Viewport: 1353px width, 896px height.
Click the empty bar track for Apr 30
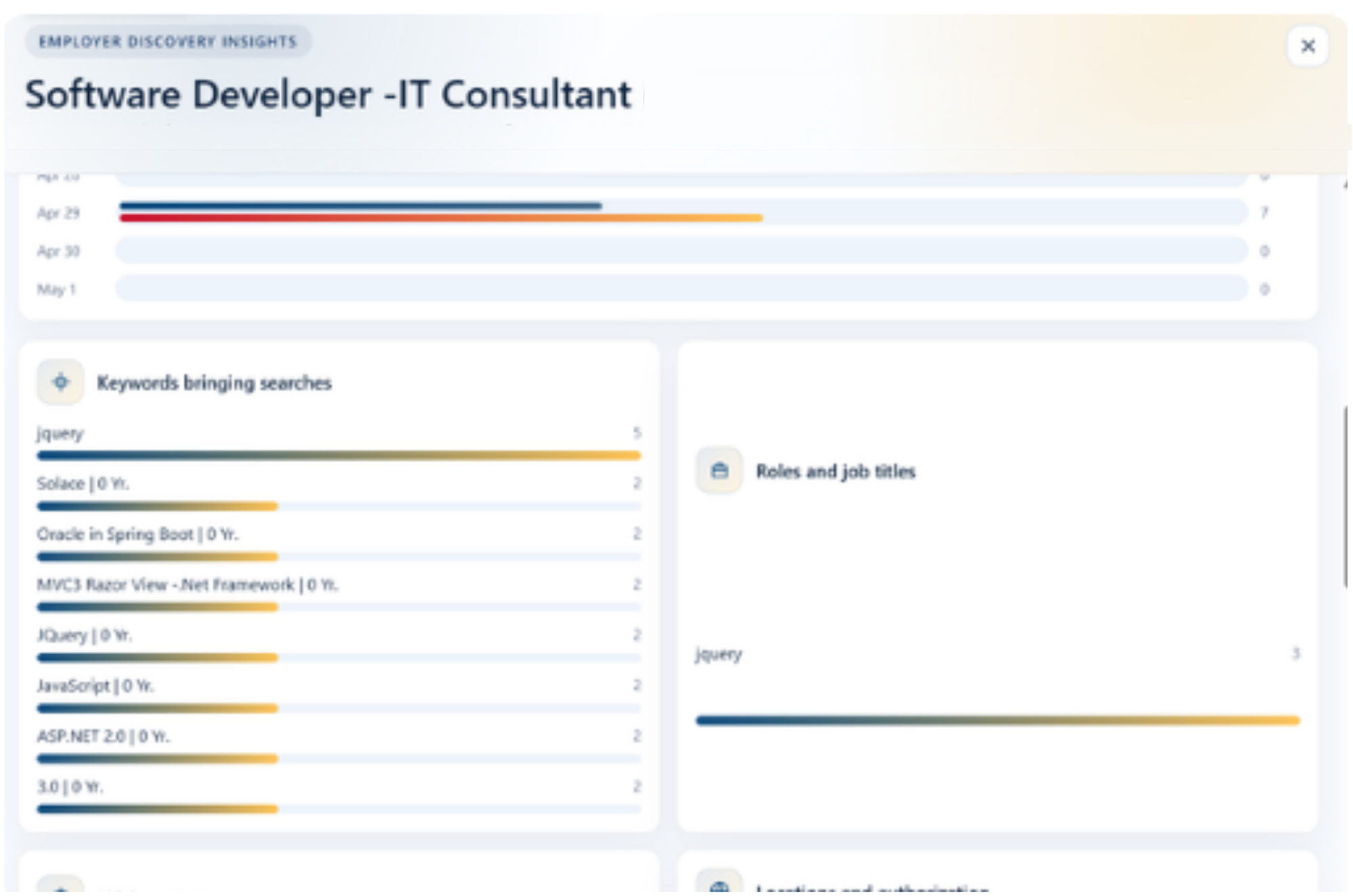click(x=681, y=250)
